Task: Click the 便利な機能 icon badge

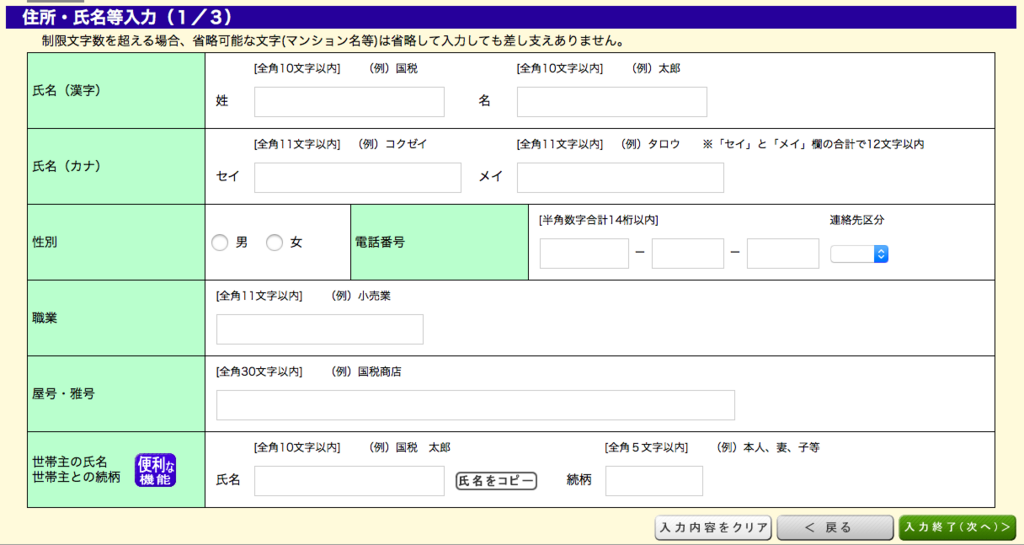Action: point(155,470)
